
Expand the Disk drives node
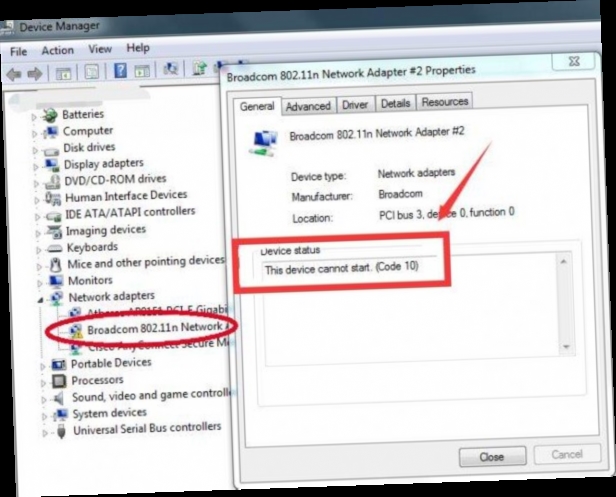pos(35,151)
